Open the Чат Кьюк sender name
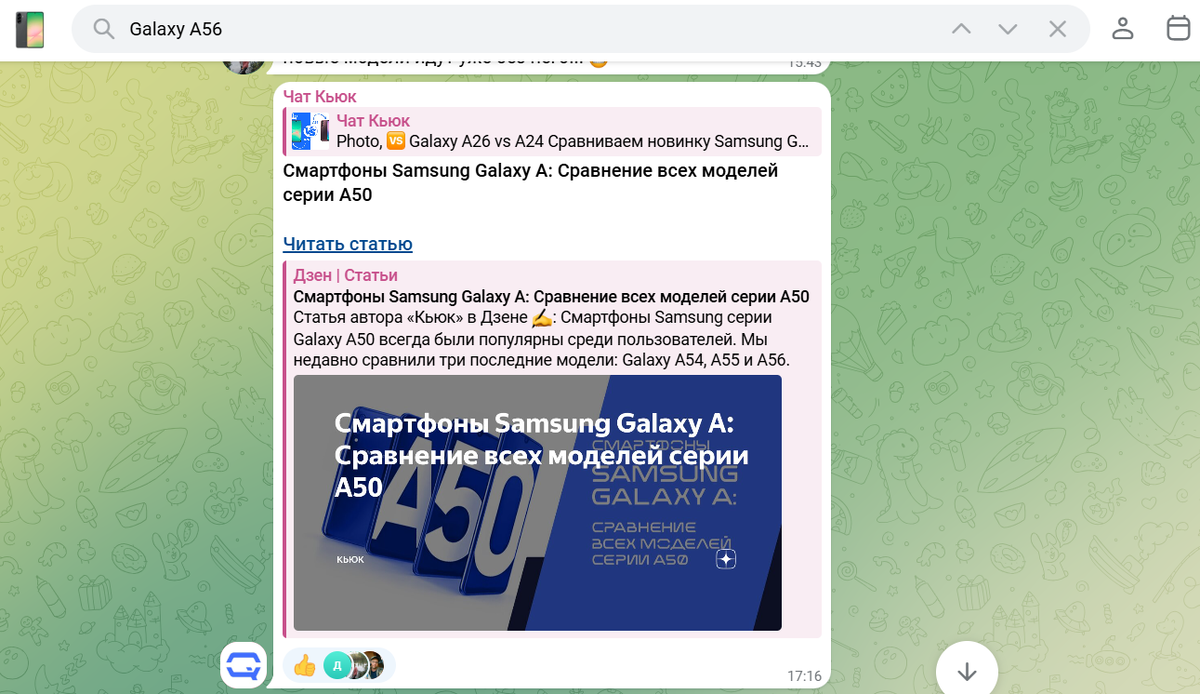1200x694 pixels. click(319, 97)
